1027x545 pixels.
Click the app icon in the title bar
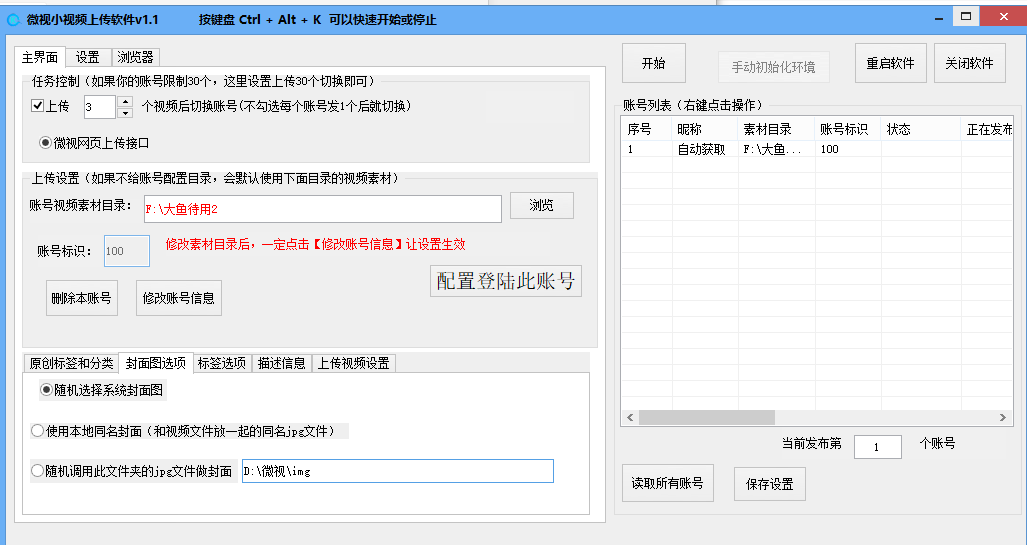[13, 20]
